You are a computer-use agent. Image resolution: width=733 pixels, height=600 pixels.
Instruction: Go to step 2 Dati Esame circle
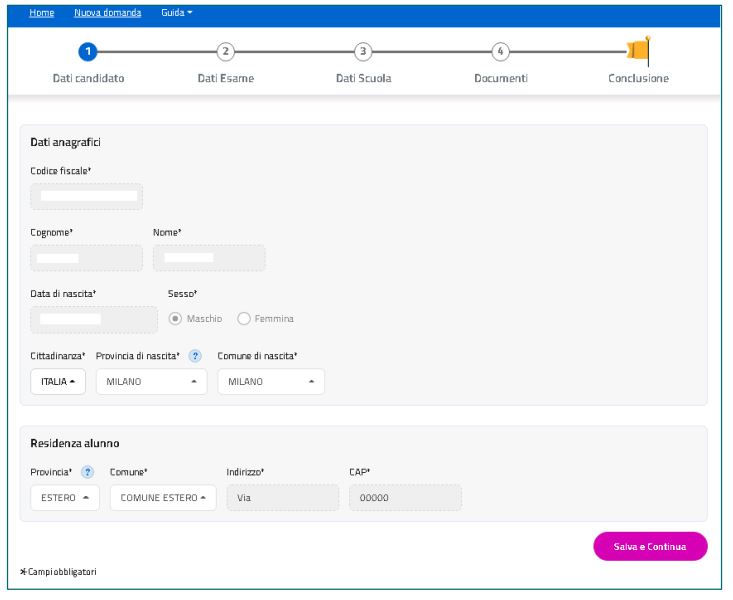click(x=225, y=52)
